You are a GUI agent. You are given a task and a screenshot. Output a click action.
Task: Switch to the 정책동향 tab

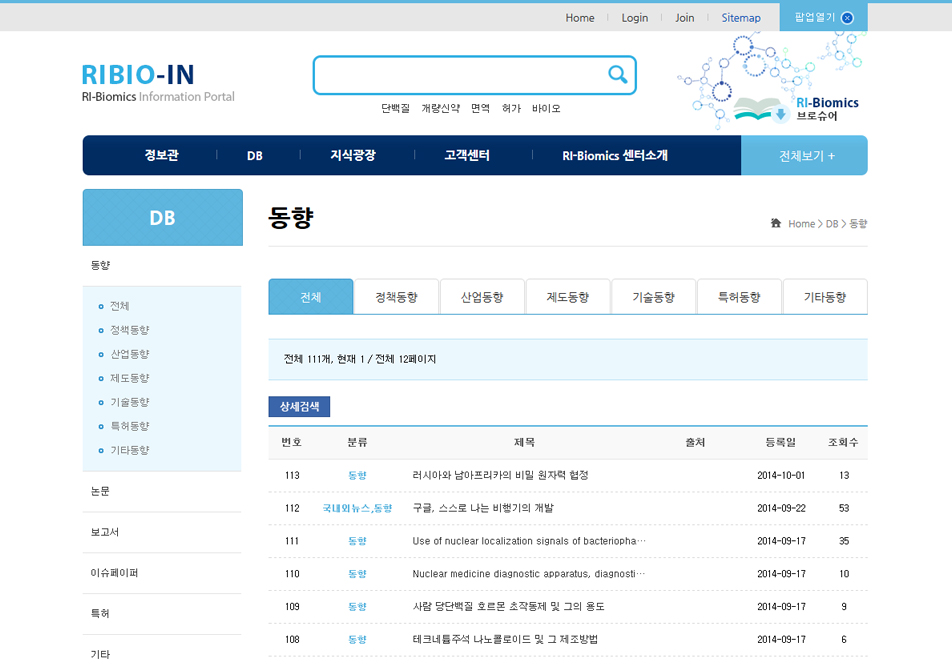(396, 297)
